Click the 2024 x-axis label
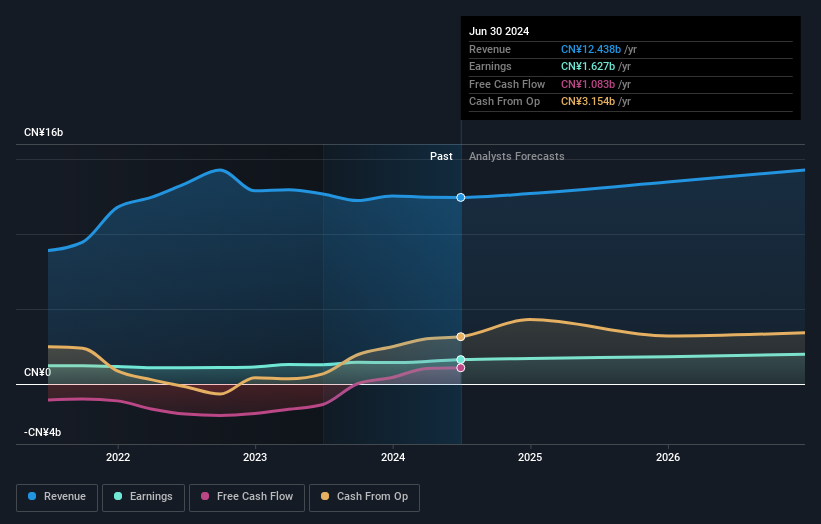 tap(393, 458)
